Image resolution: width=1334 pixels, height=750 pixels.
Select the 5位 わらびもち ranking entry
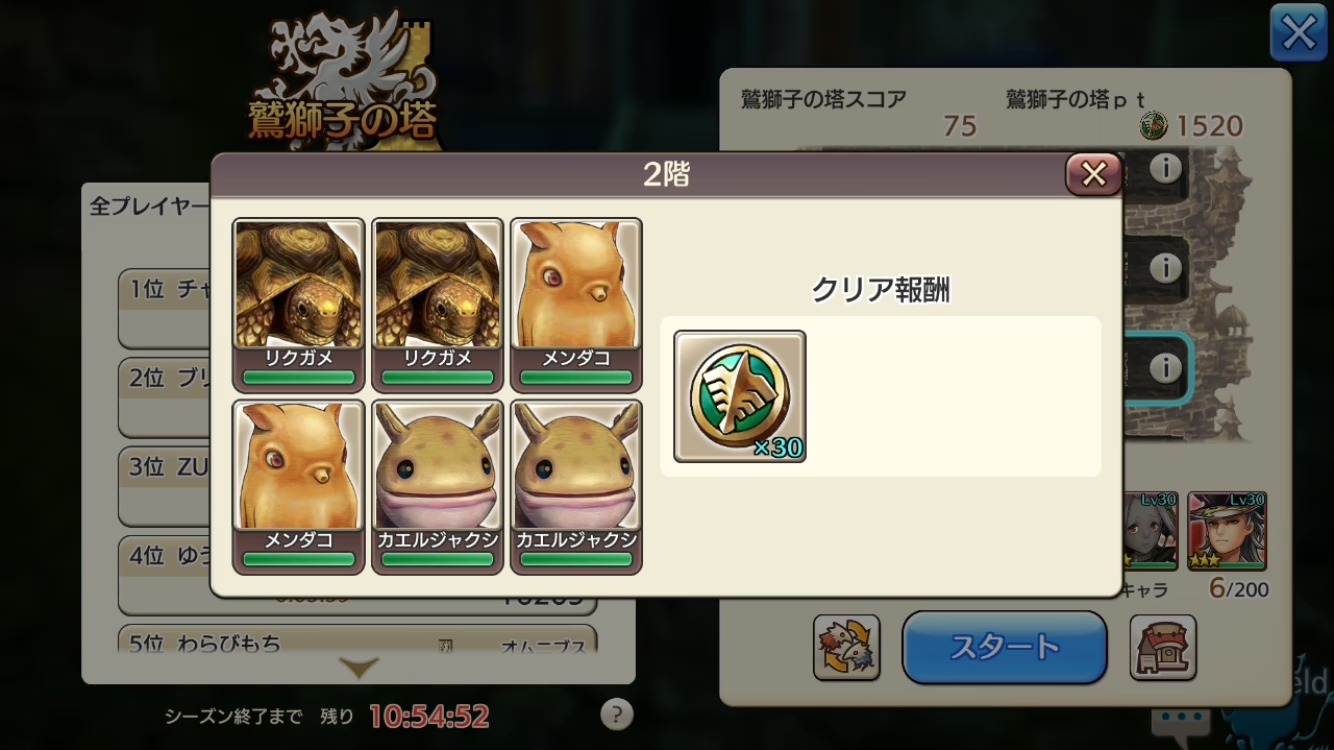[358, 640]
